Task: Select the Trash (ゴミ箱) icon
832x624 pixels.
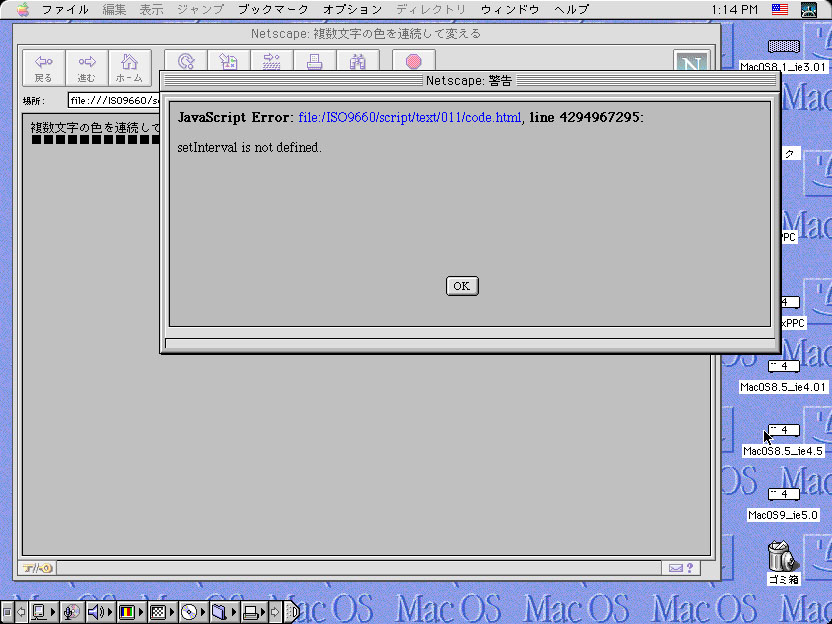Action: [x=783, y=557]
